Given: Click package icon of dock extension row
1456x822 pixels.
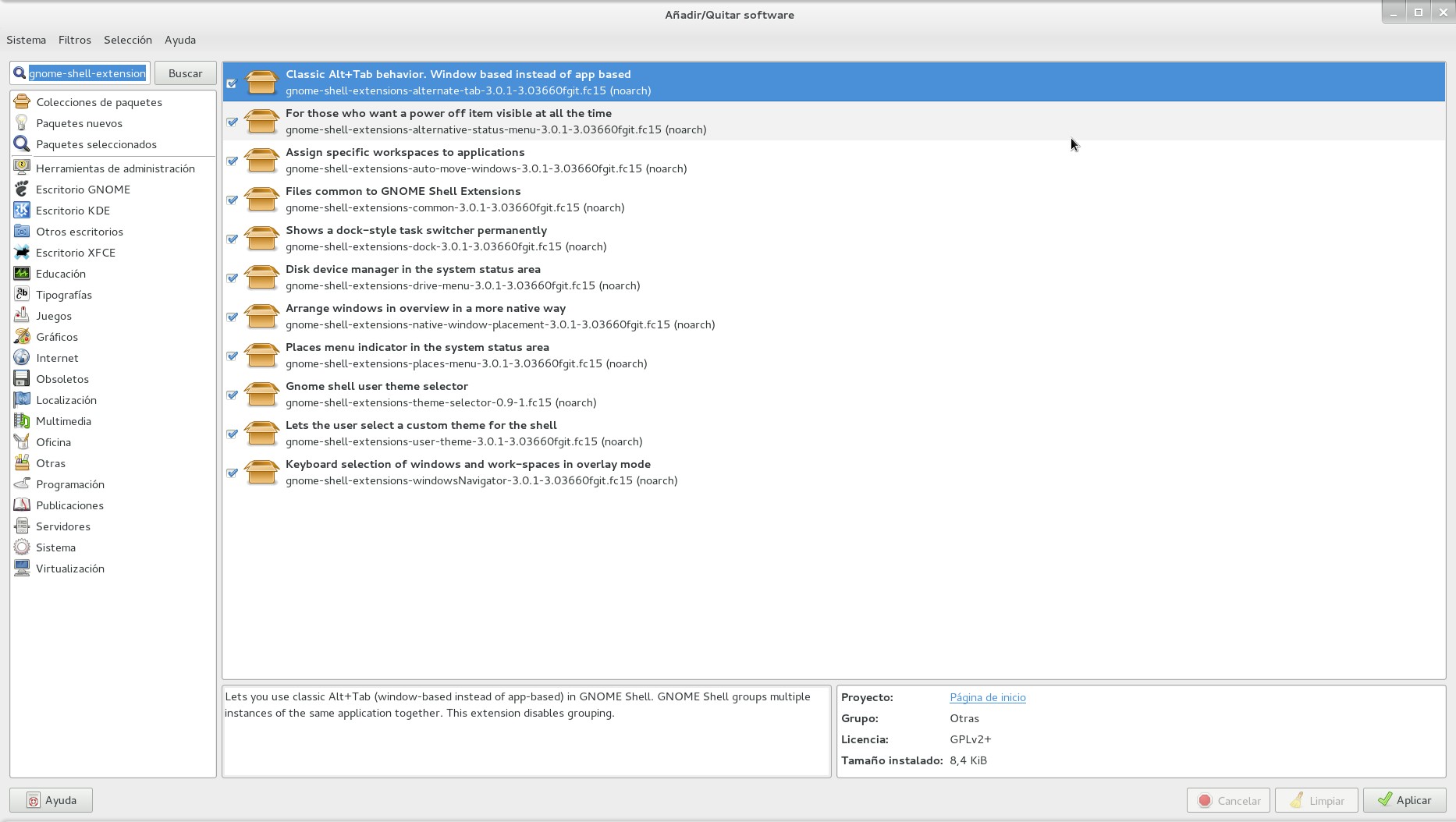Looking at the screenshot, I should coord(261,238).
